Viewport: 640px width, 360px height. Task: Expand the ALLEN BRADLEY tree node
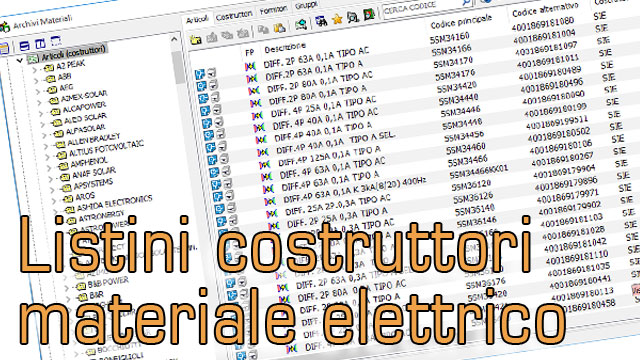(45, 146)
